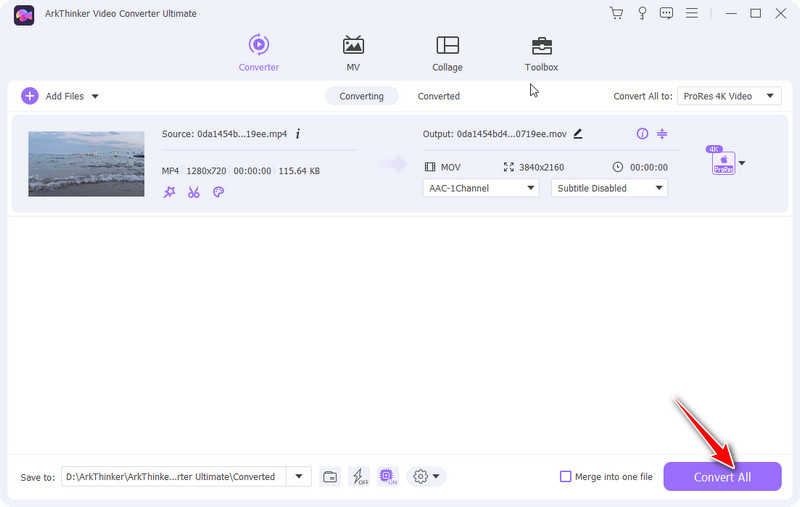Open the output folder icon

click(x=330, y=476)
